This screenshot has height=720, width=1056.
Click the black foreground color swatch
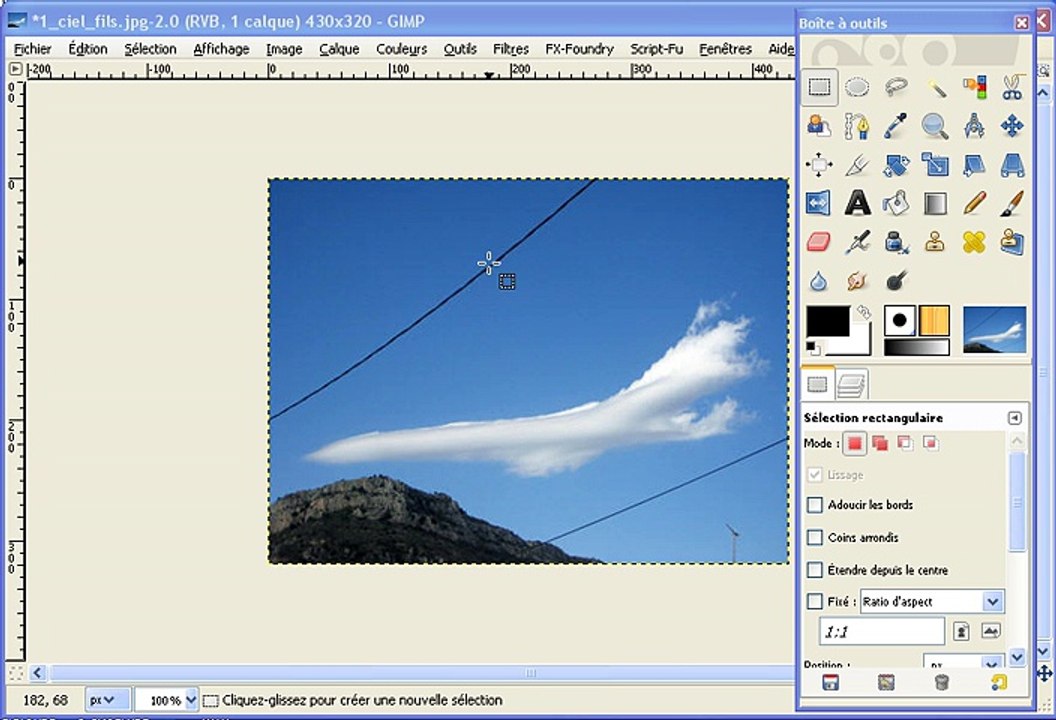pyautogui.click(x=828, y=322)
